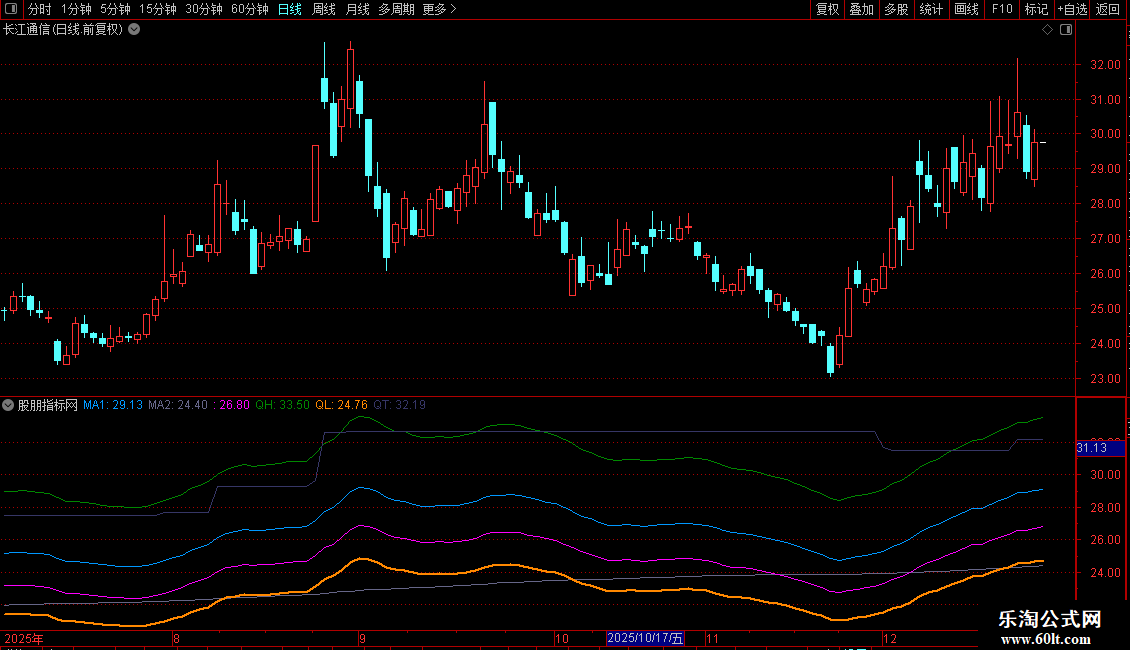Image resolution: width=1130 pixels, height=650 pixels.
Task: Switch to the 分时 intraday view
Action: [39, 10]
